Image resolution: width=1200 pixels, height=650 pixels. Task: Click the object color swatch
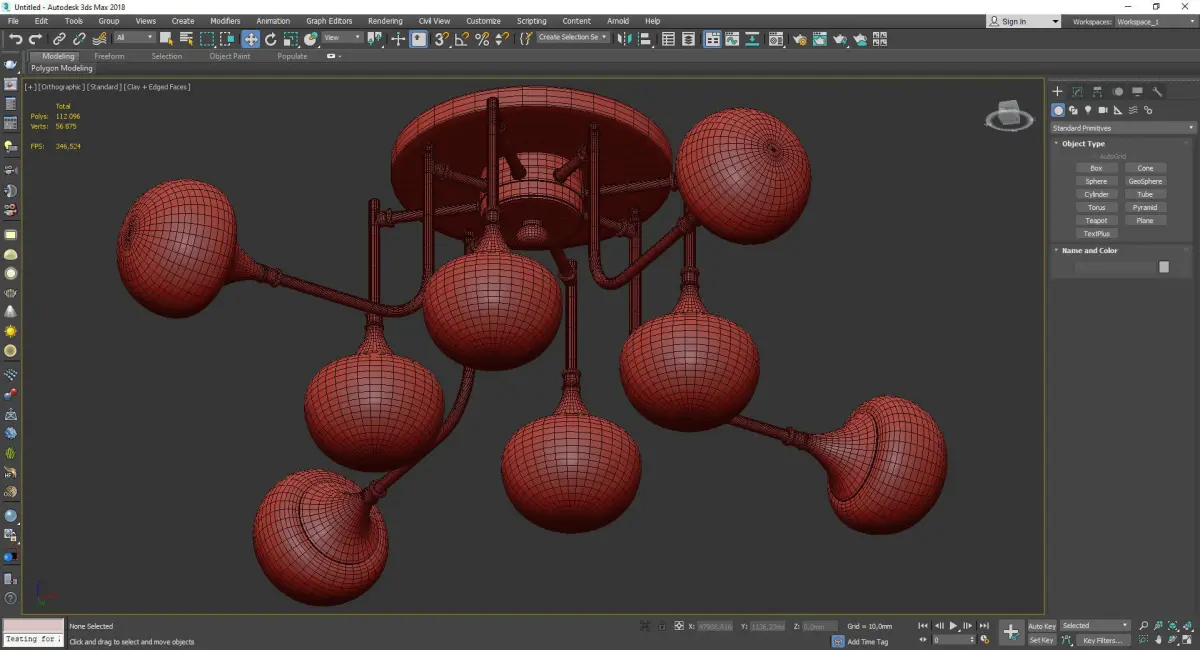pos(1164,267)
